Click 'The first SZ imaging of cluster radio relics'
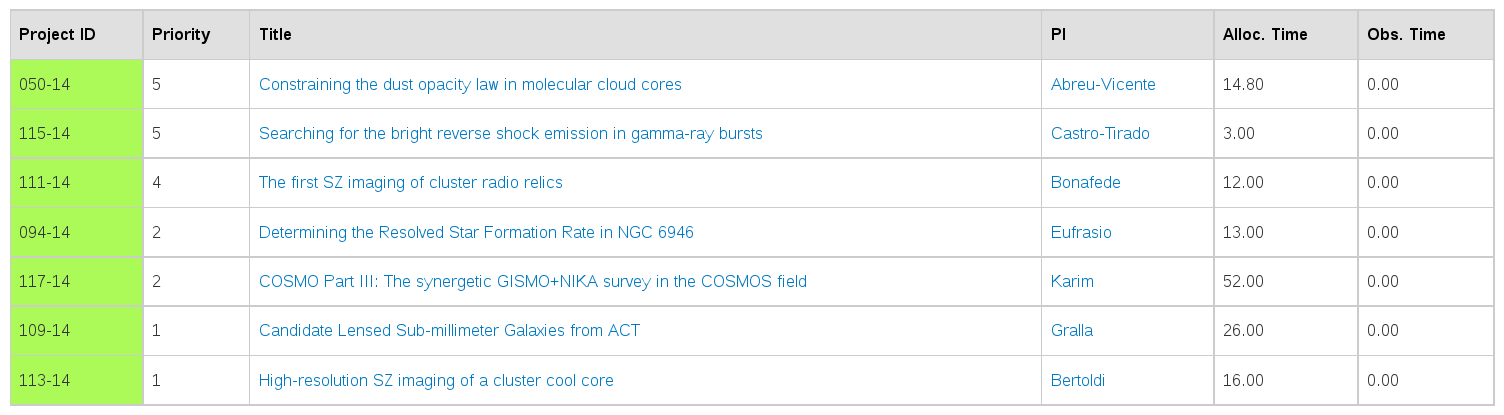This screenshot has width=1504, height=415. point(410,182)
